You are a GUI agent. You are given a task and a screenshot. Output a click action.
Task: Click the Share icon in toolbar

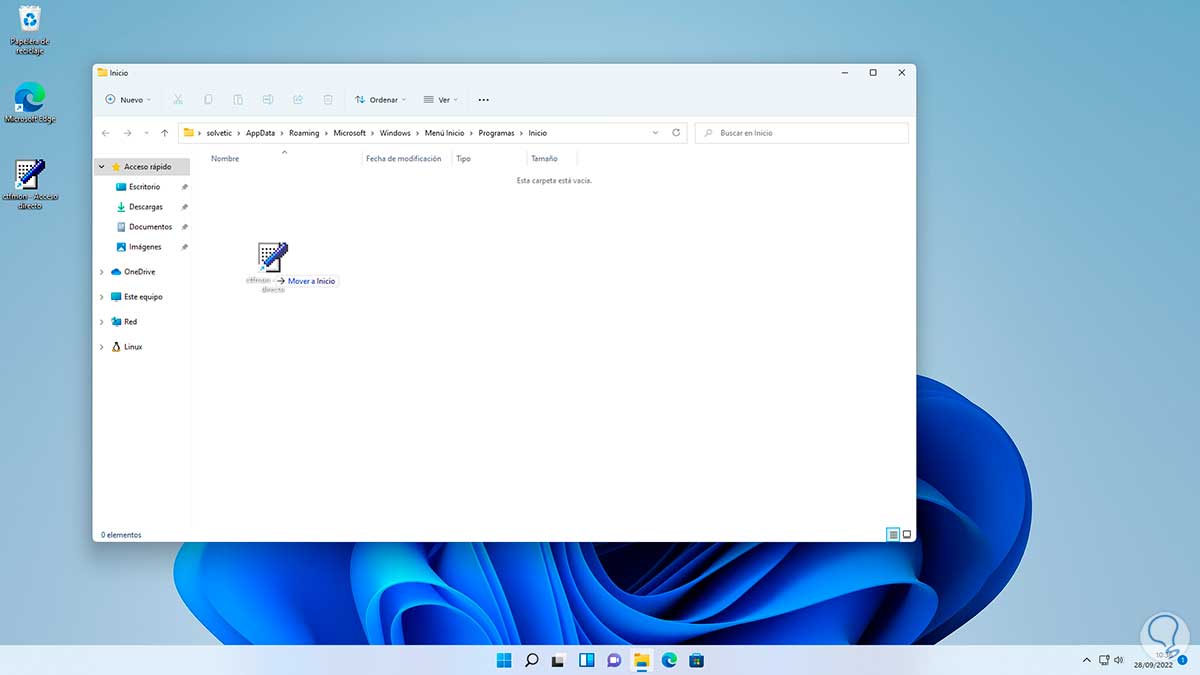click(x=298, y=100)
